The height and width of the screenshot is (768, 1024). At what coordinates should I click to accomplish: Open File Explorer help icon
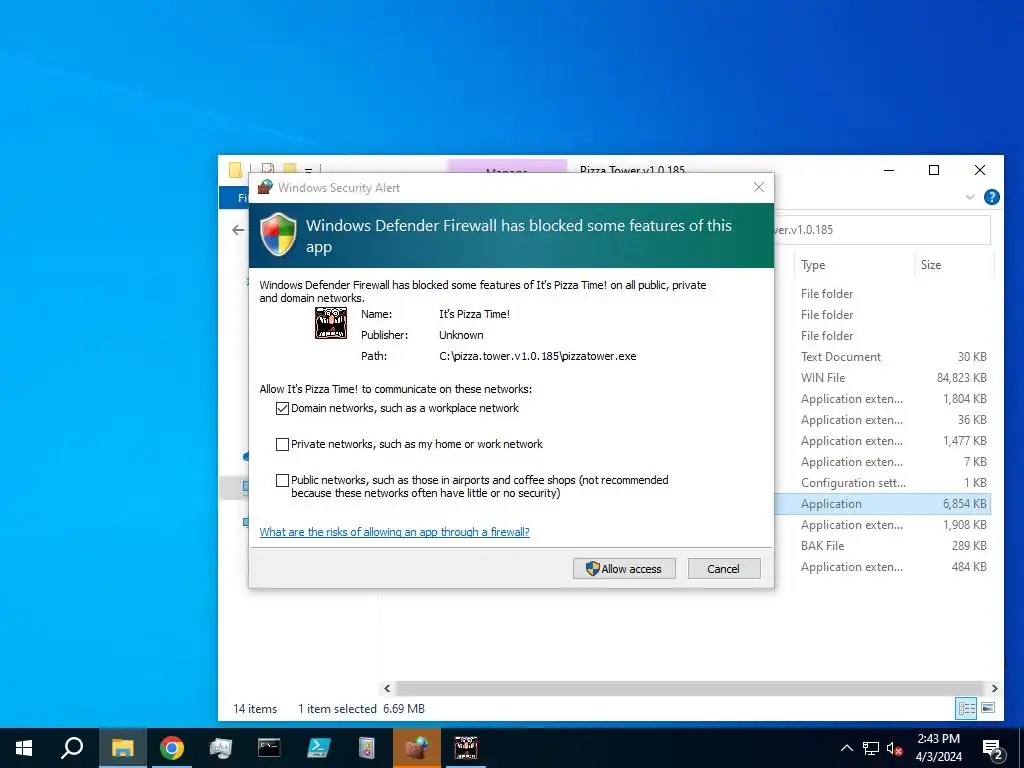click(991, 197)
